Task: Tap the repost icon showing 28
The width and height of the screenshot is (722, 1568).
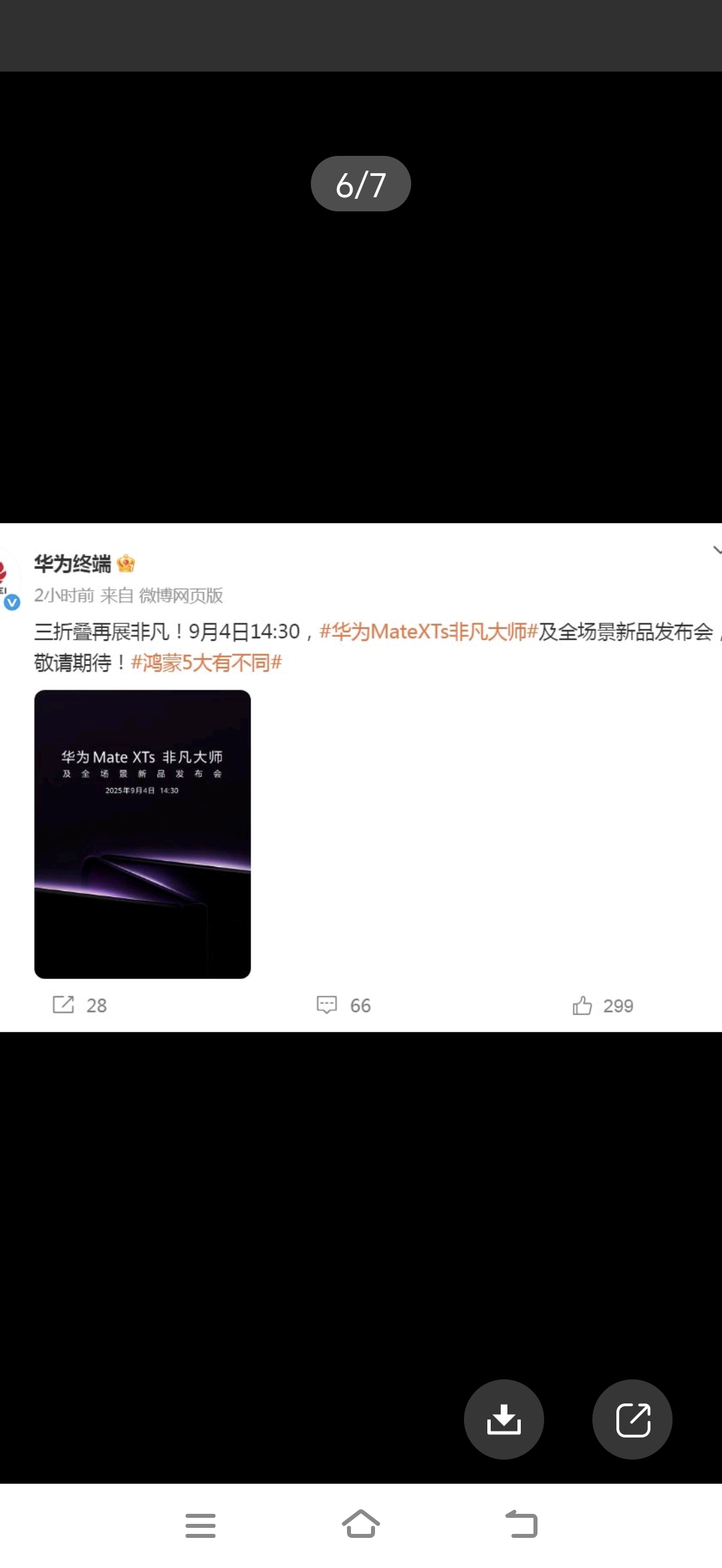Action: [x=64, y=1005]
